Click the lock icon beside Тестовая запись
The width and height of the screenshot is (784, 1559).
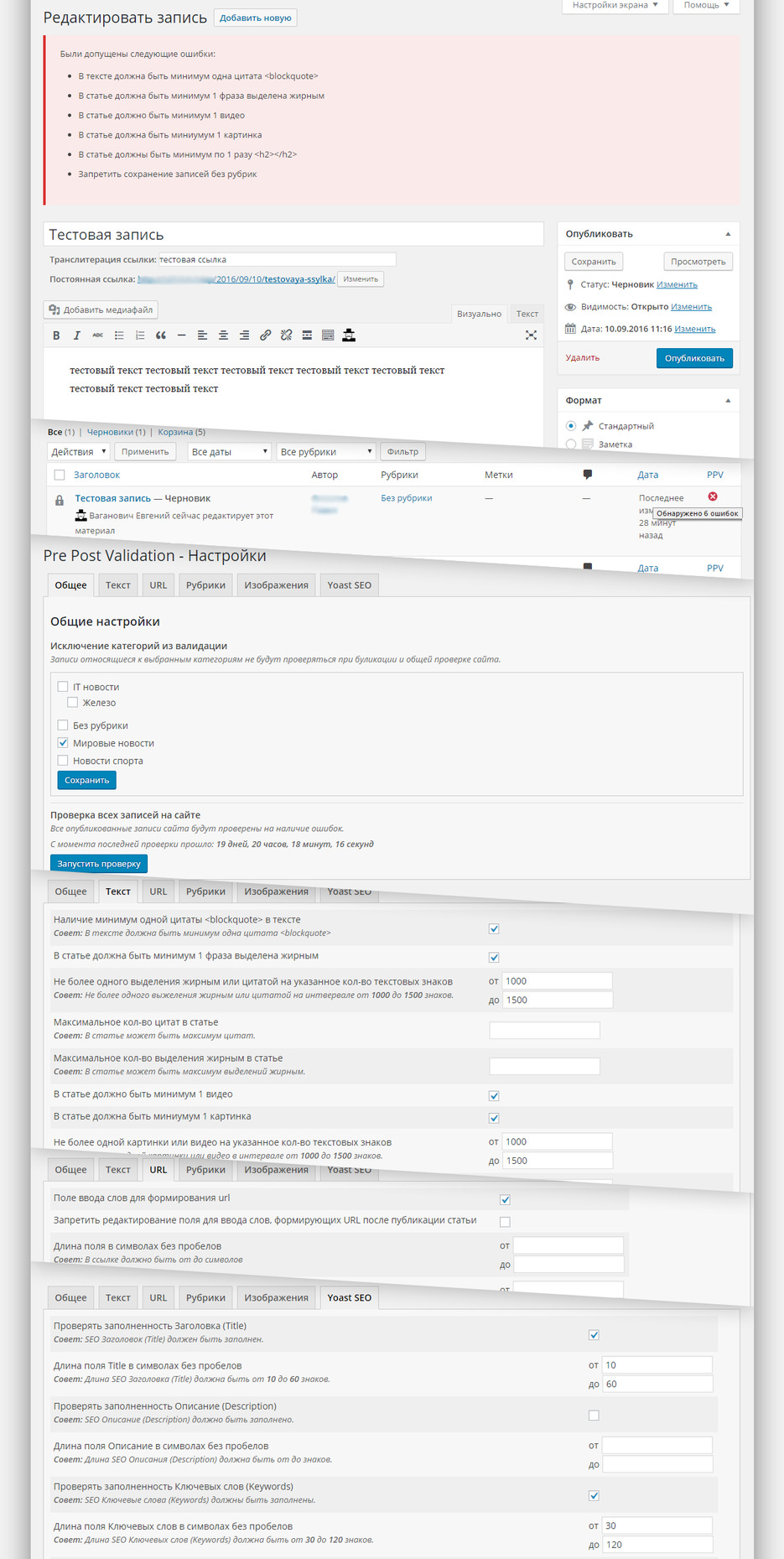(60, 501)
